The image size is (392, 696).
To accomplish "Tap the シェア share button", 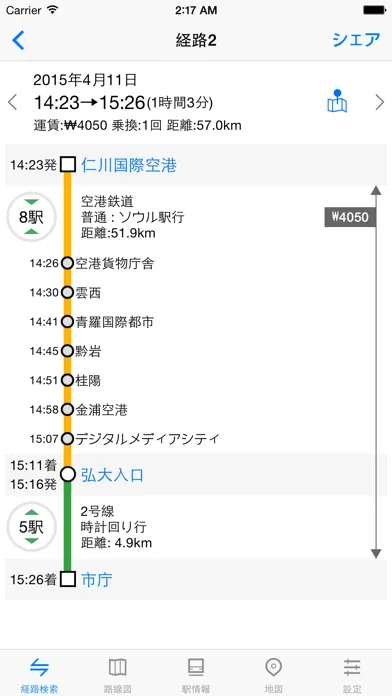I will tap(356, 40).
